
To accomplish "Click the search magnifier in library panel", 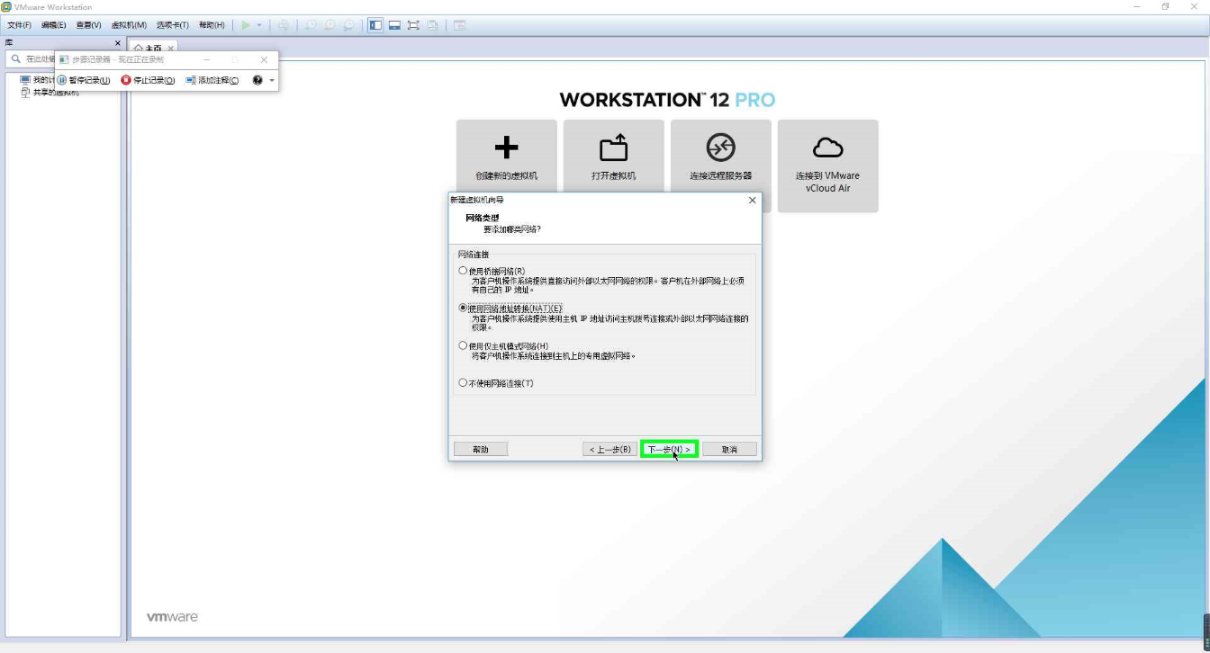I will pos(16,59).
